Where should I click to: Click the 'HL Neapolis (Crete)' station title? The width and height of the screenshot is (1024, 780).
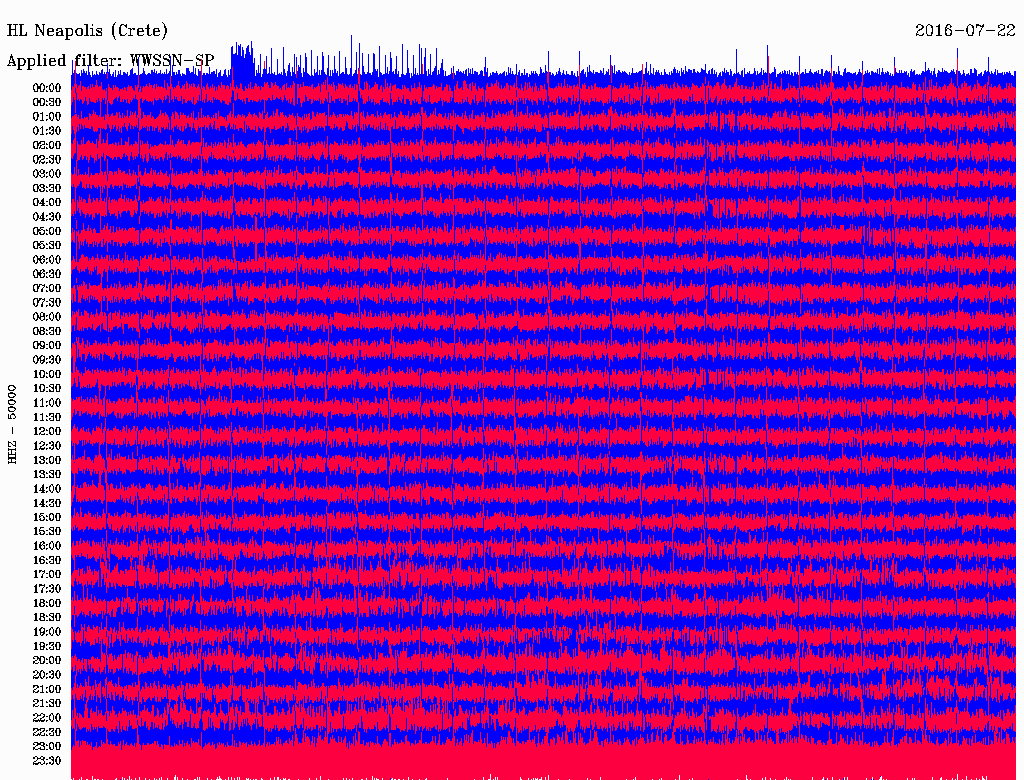pos(87,31)
